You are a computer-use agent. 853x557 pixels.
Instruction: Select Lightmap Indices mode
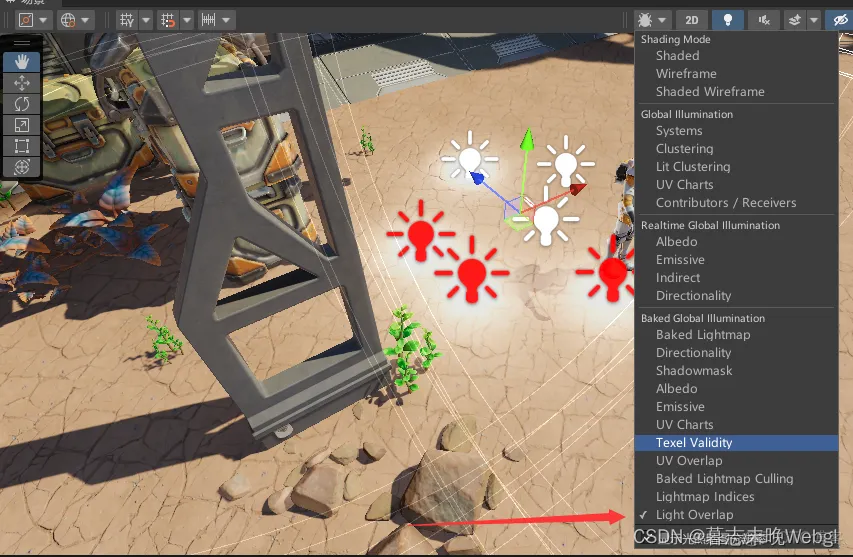coord(736,496)
